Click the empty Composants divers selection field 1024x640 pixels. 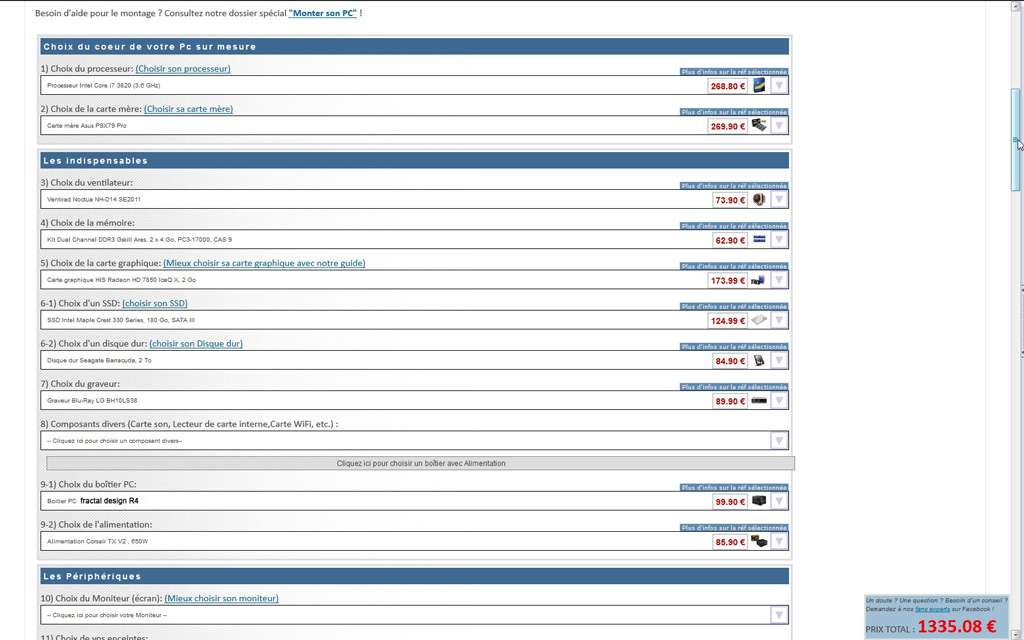click(414, 441)
